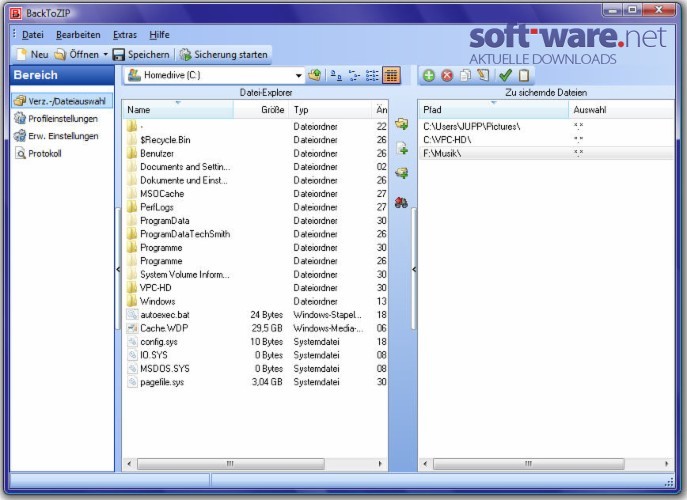This screenshot has width=687, height=500.
Task: Collapse Bereich panel with left splitter arrow
Action: click(x=118, y=269)
